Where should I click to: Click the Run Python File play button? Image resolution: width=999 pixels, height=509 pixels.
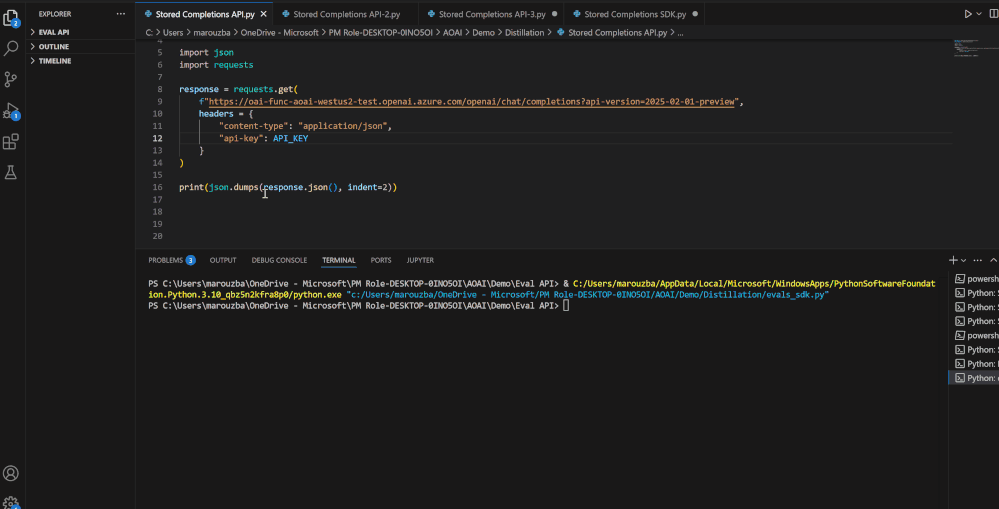968,14
